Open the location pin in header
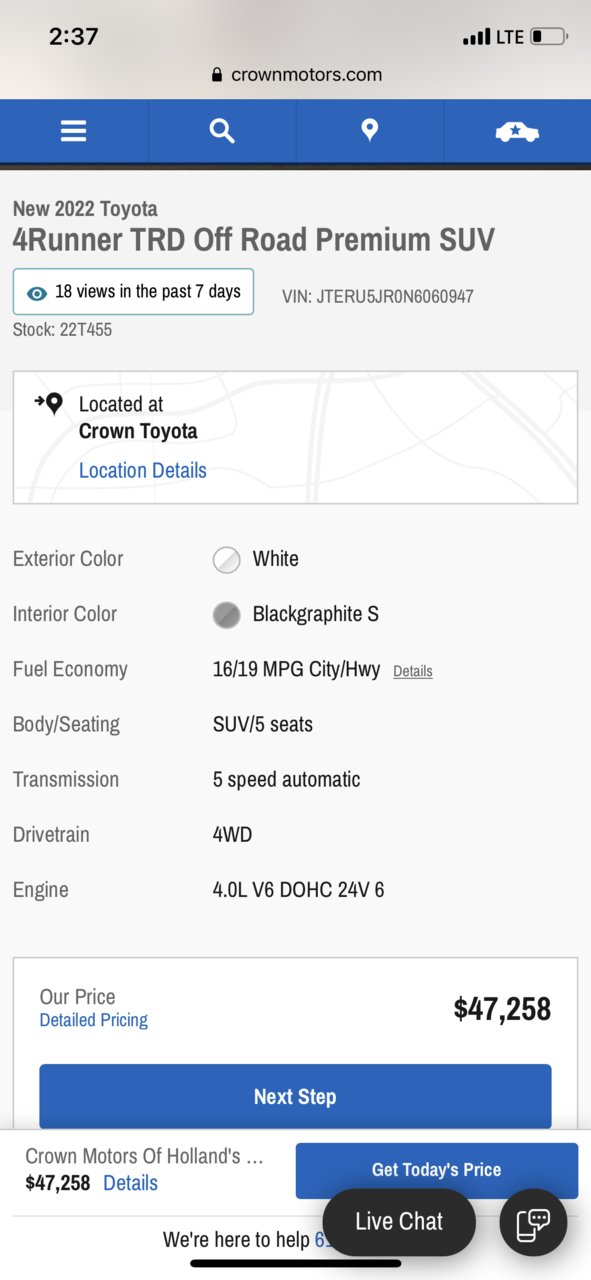Viewport: 591px width, 1280px height. 369,130
